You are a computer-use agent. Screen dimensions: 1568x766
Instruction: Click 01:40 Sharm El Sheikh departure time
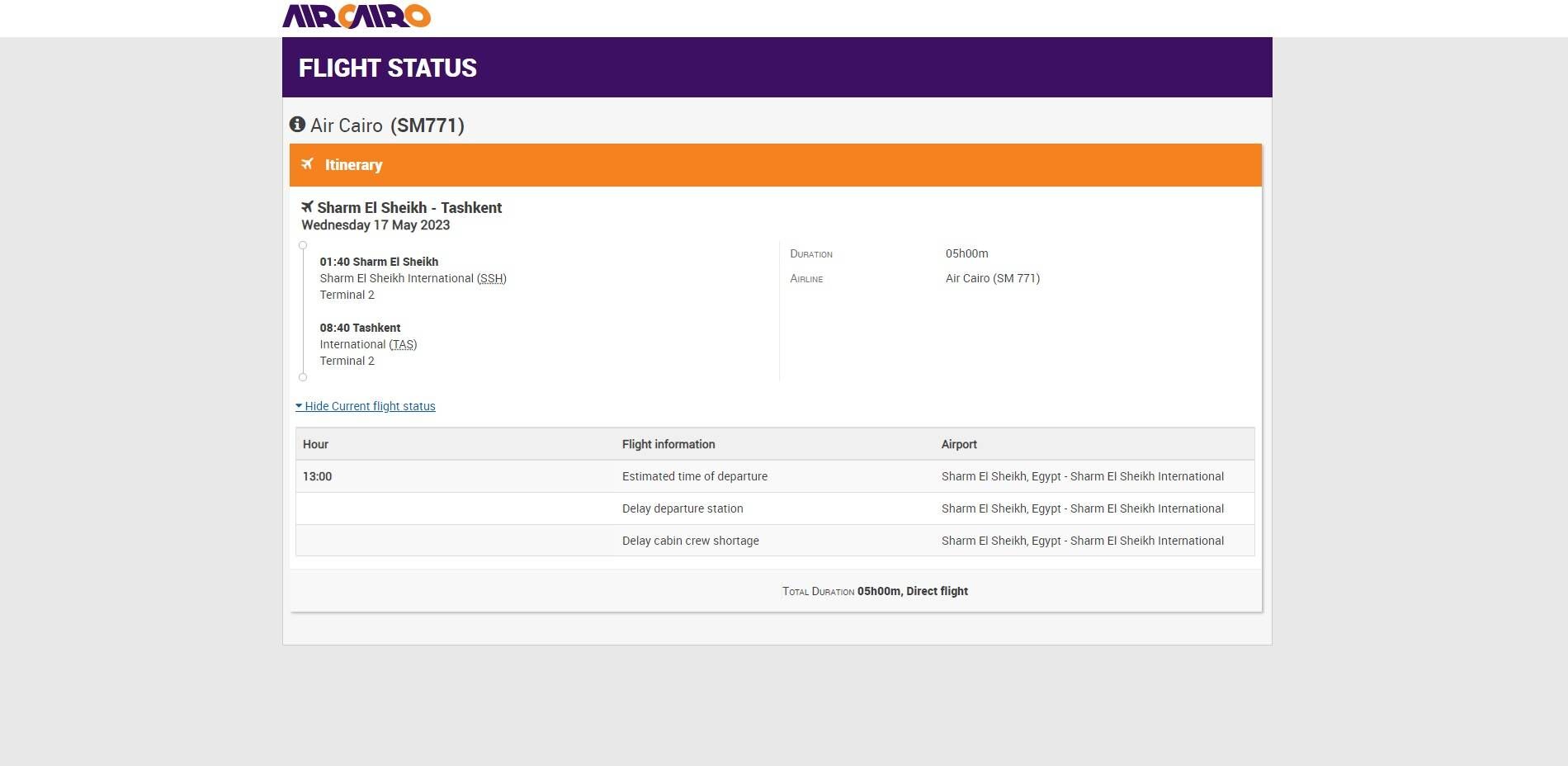tap(379, 262)
